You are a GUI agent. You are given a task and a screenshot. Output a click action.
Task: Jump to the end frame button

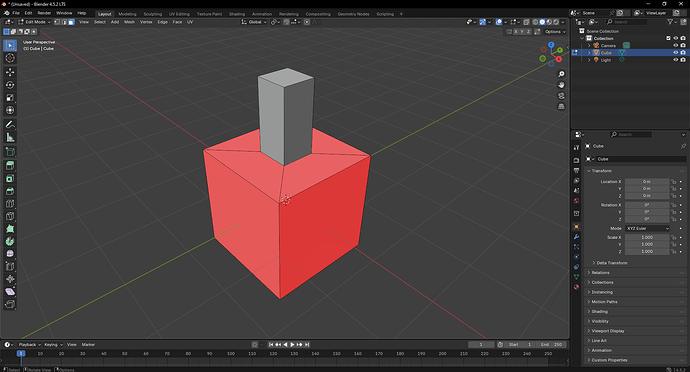tap(307, 345)
